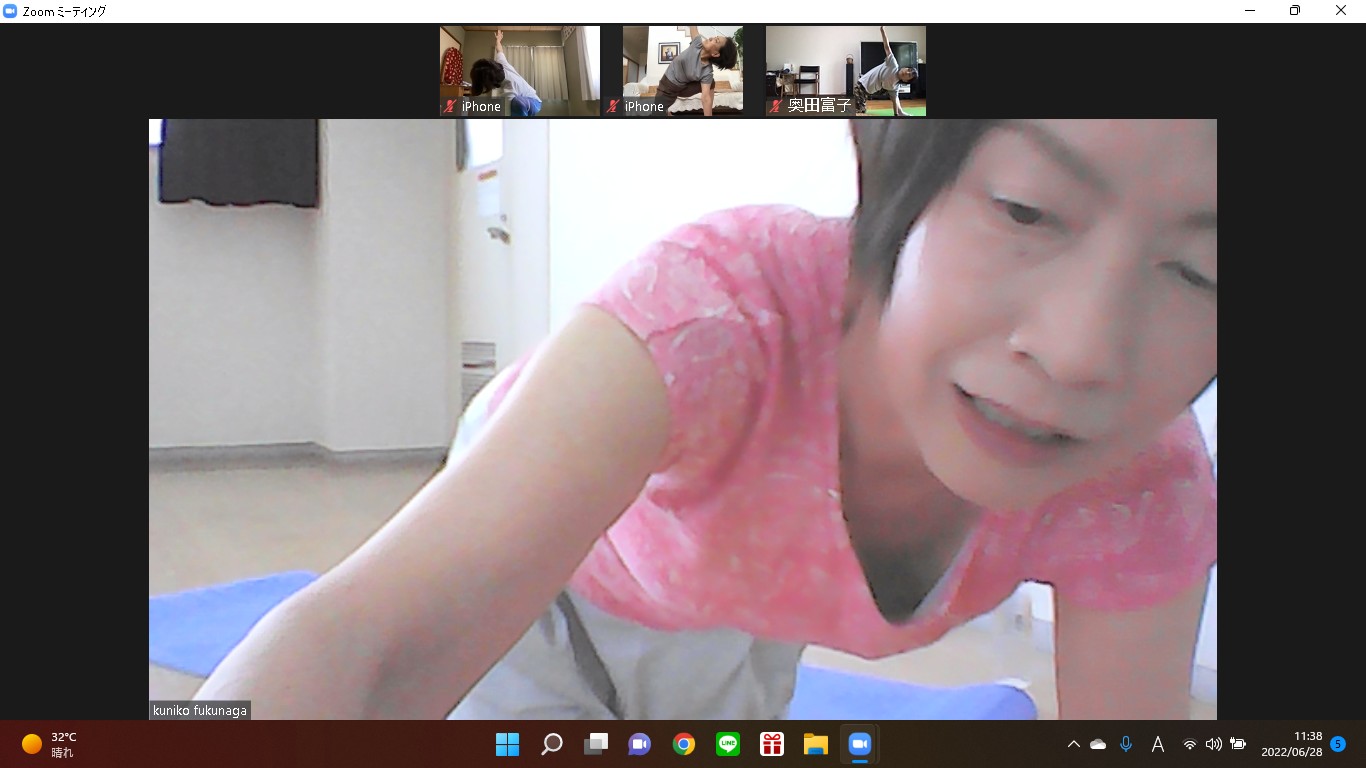Click muted mic icon on second iPhone tile
The height and width of the screenshot is (768, 1366).
613,106
